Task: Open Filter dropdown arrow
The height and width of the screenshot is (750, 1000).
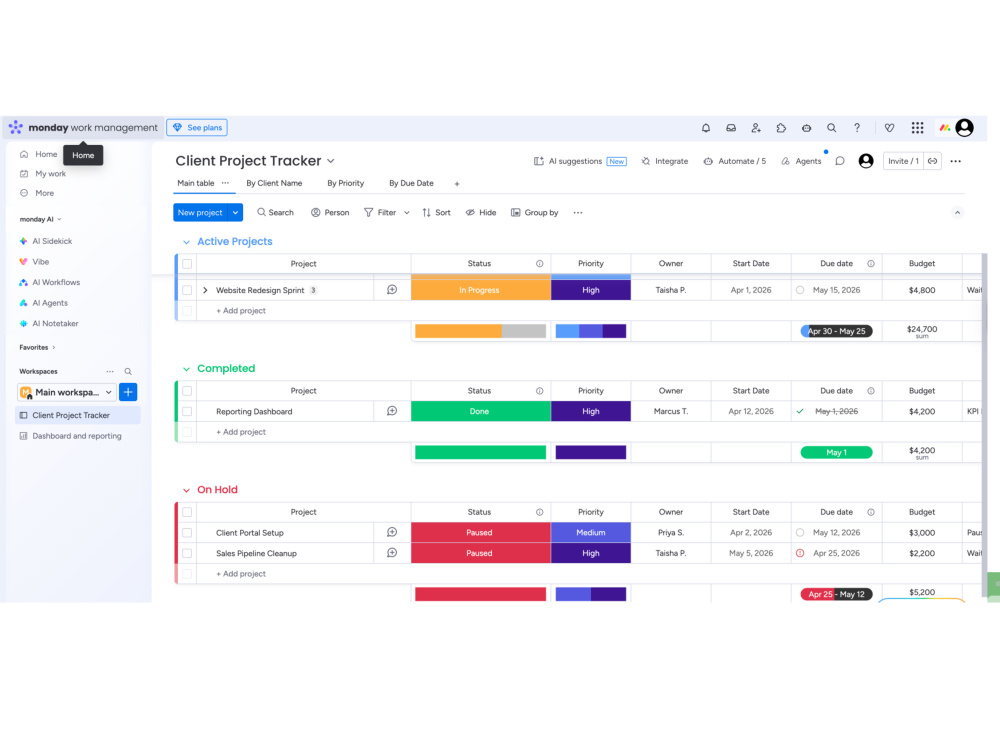Action: (x=407, y=212)
